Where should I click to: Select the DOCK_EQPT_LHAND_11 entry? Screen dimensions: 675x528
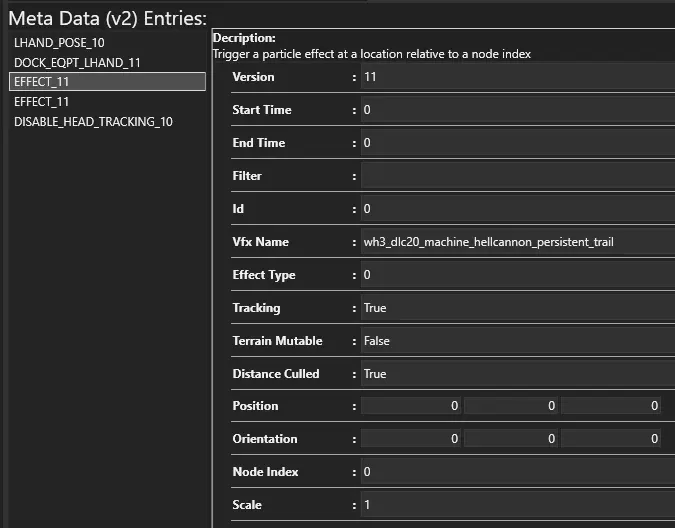click(77, 62)
